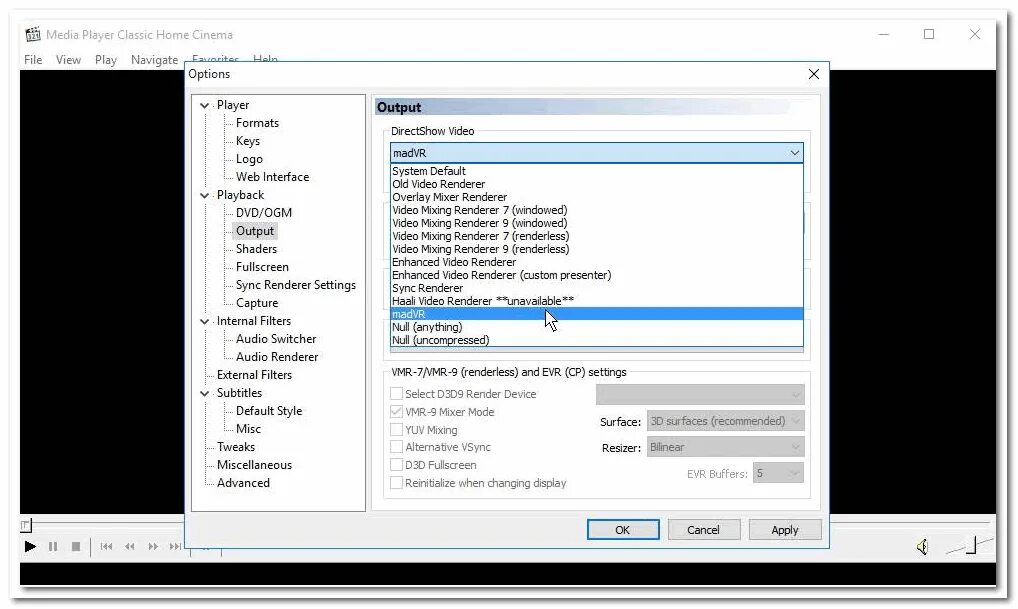Open Web Interface page in tree
Viewport: 1018px width, 609px height.
point(272,177)
